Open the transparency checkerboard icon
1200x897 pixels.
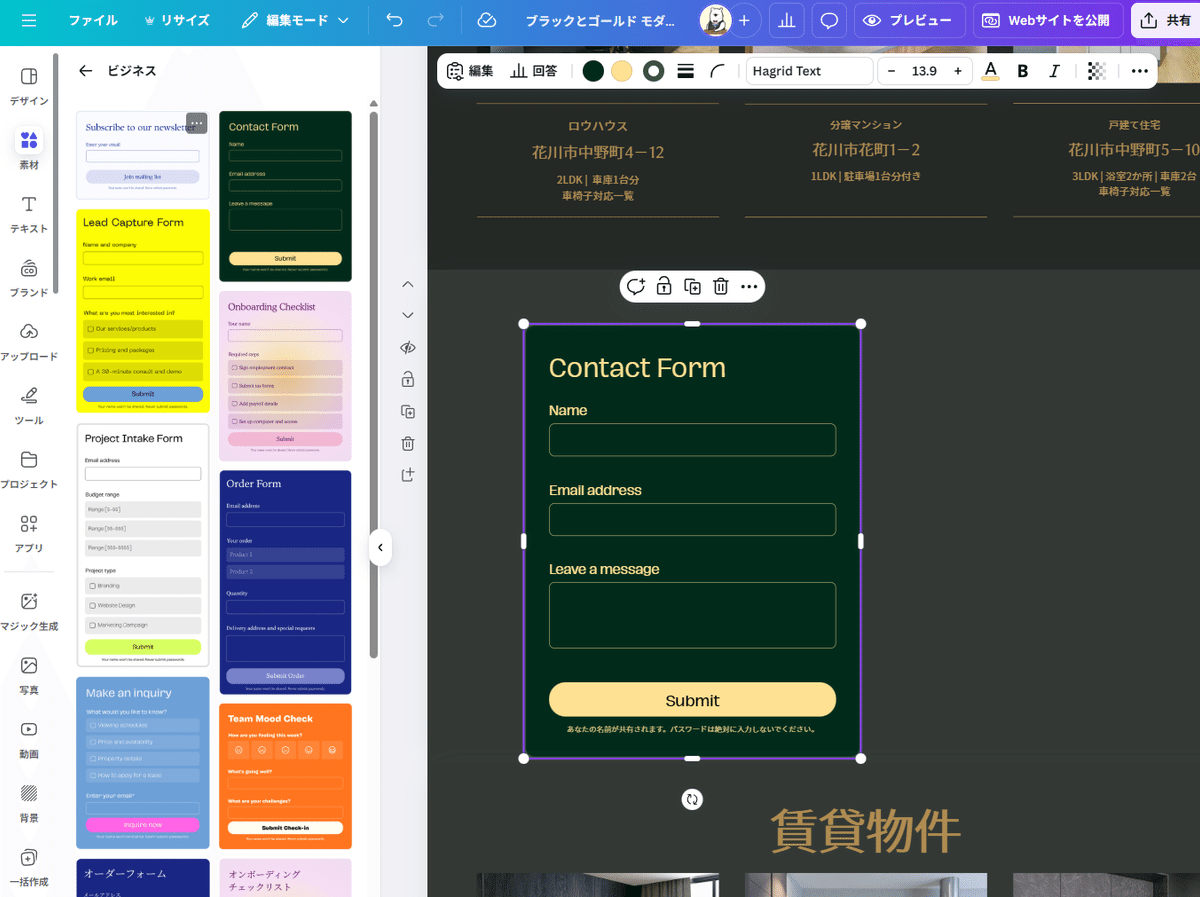[x=1097, y=71]
